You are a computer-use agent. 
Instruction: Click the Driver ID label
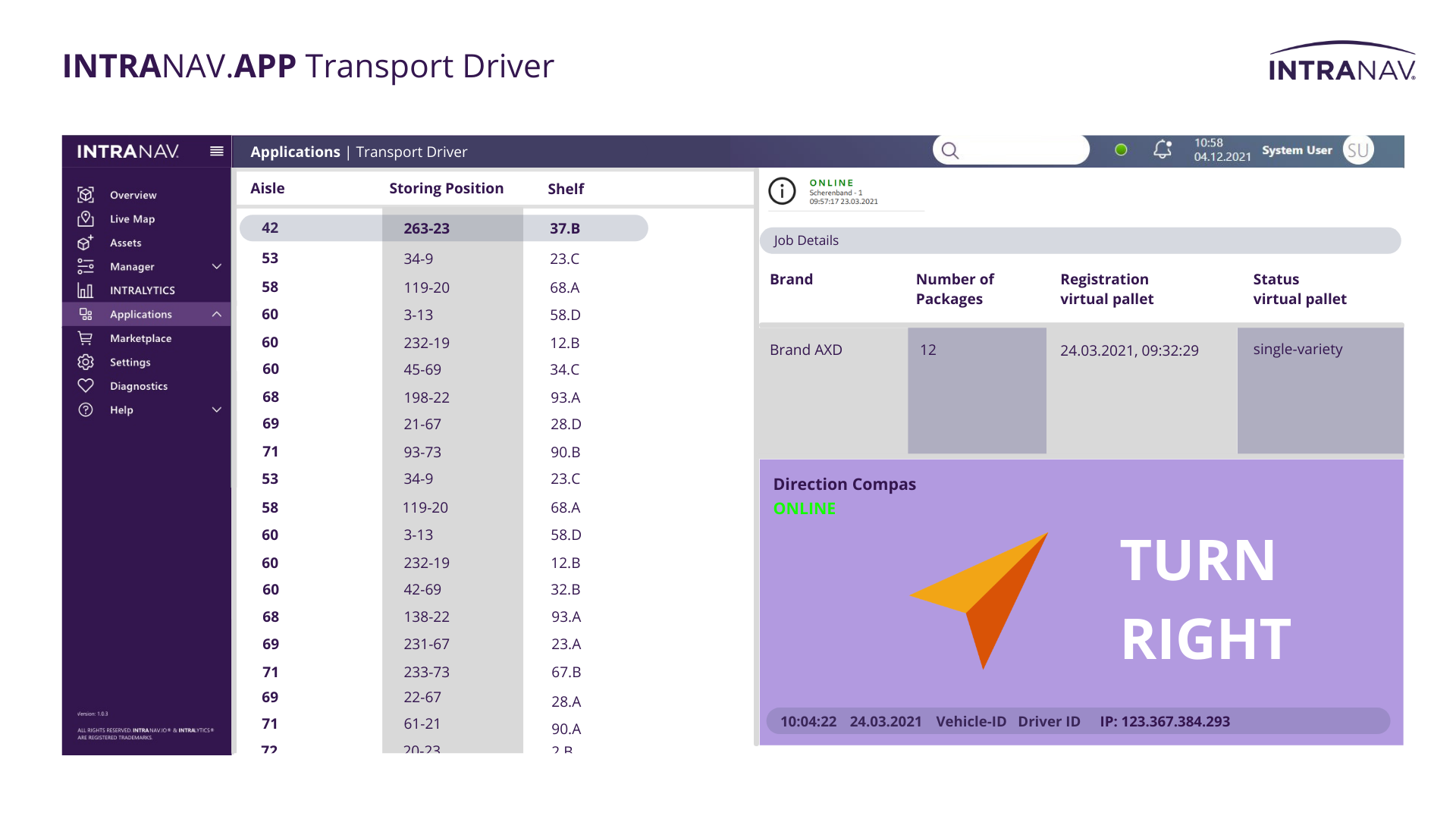coord(1049,721)
